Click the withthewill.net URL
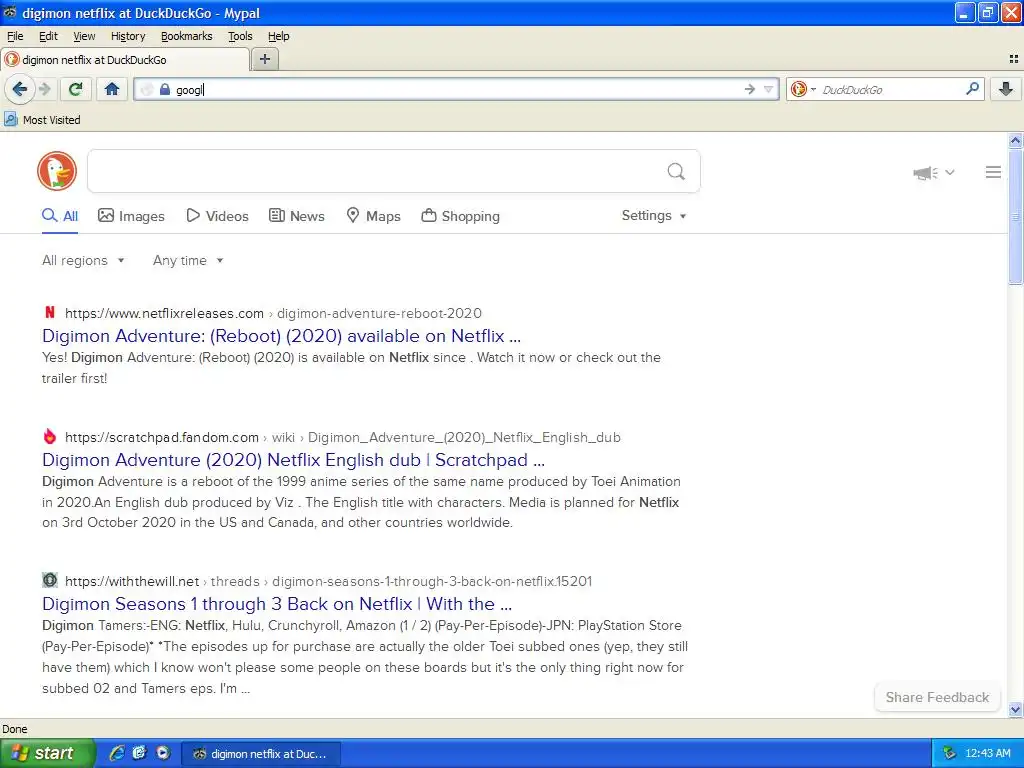 132,581
